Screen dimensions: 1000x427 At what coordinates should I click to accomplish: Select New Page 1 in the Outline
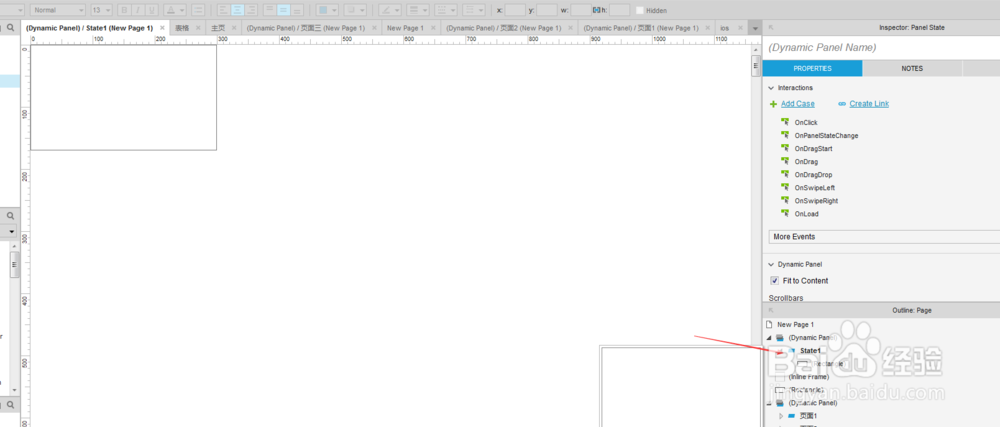click(x=795, y=324)
